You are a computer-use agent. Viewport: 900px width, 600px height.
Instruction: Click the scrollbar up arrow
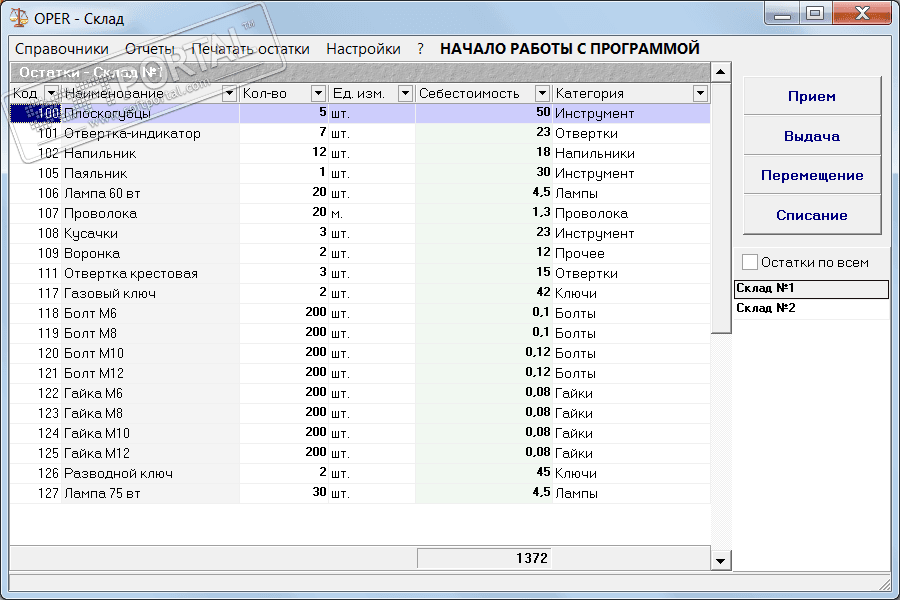720,72
